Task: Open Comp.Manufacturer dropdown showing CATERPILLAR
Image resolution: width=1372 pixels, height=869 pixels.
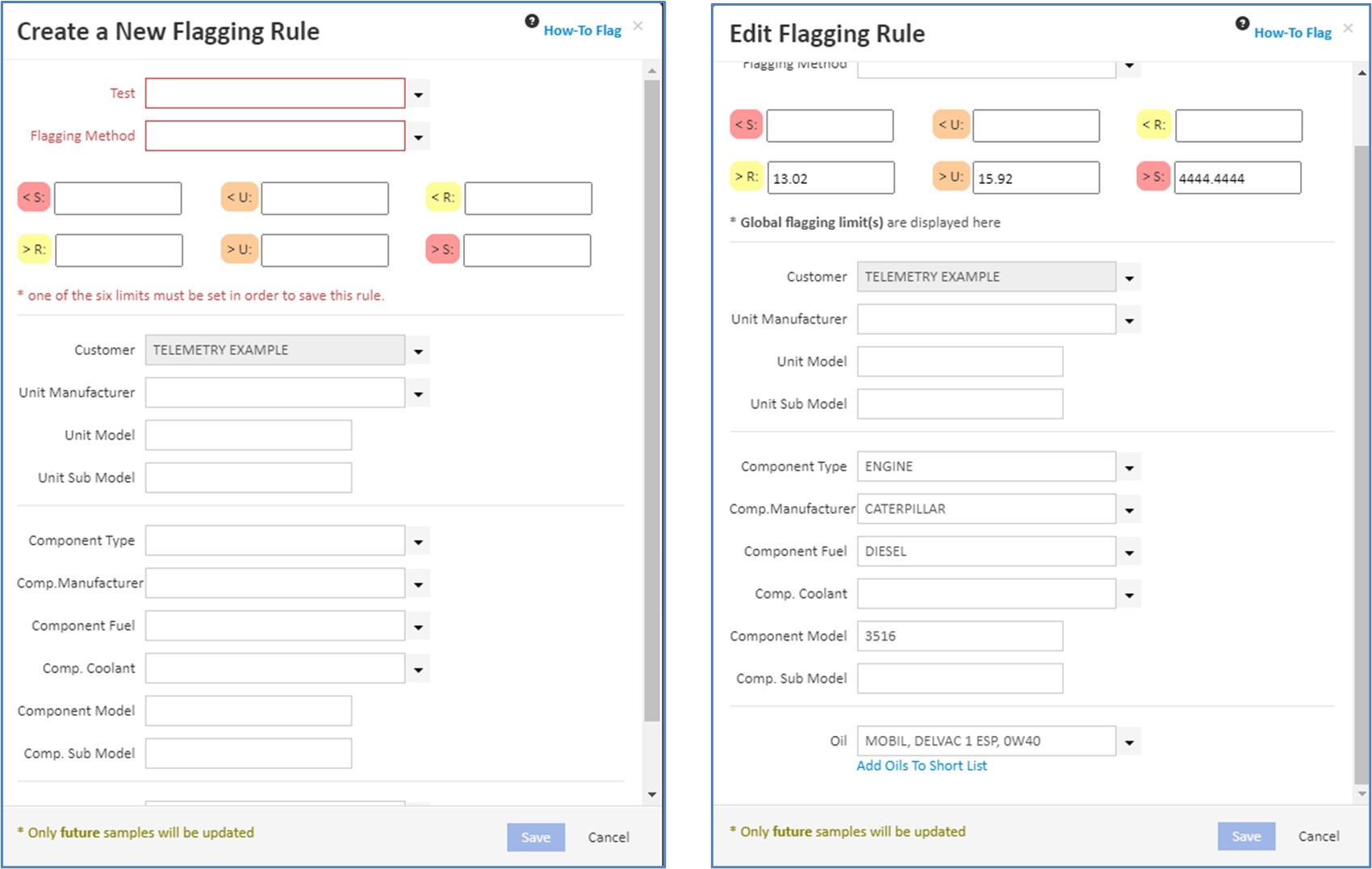Action: pos(1129,510)
